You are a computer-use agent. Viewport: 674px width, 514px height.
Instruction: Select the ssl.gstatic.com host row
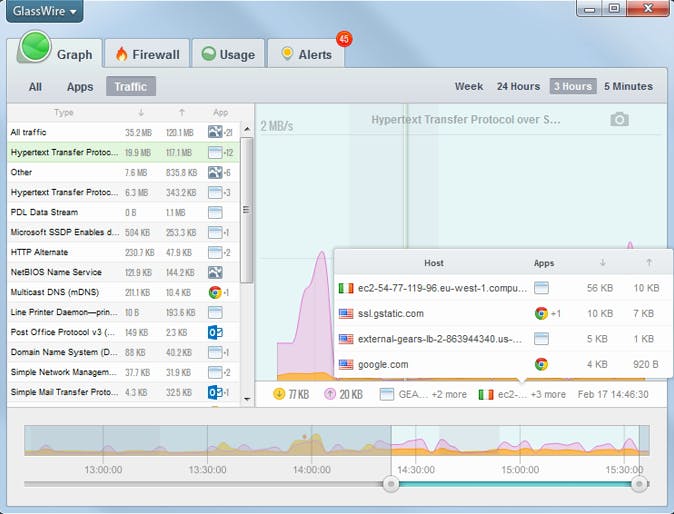pyautogui.click(x=503, y=313)
